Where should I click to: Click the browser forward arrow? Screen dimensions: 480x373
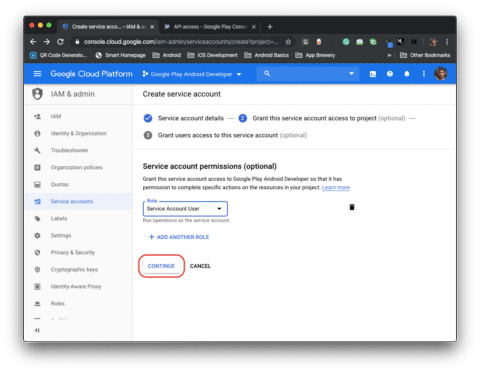coord(47,42)
